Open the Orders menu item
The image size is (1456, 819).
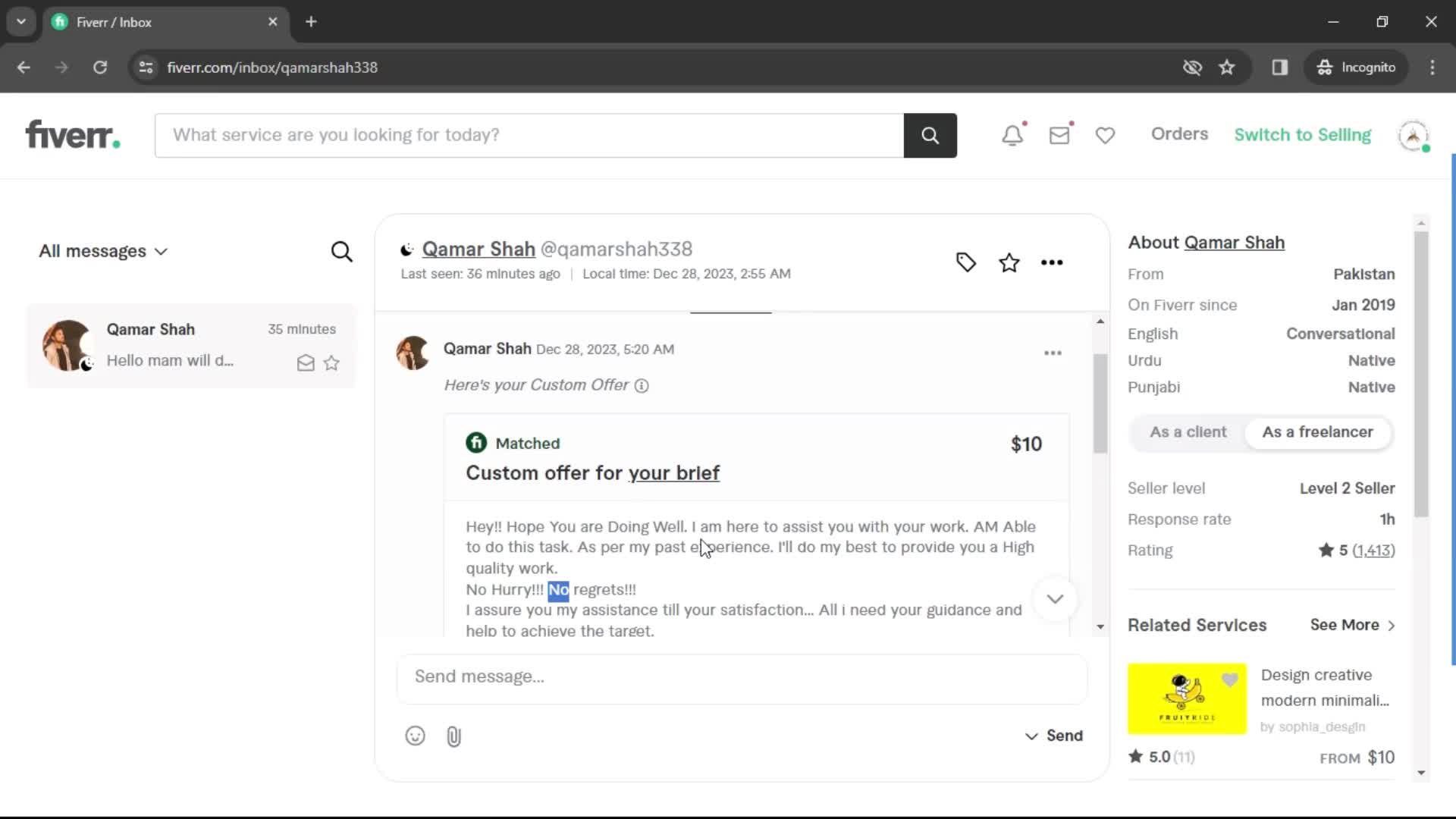click(x=1179, y=134)
